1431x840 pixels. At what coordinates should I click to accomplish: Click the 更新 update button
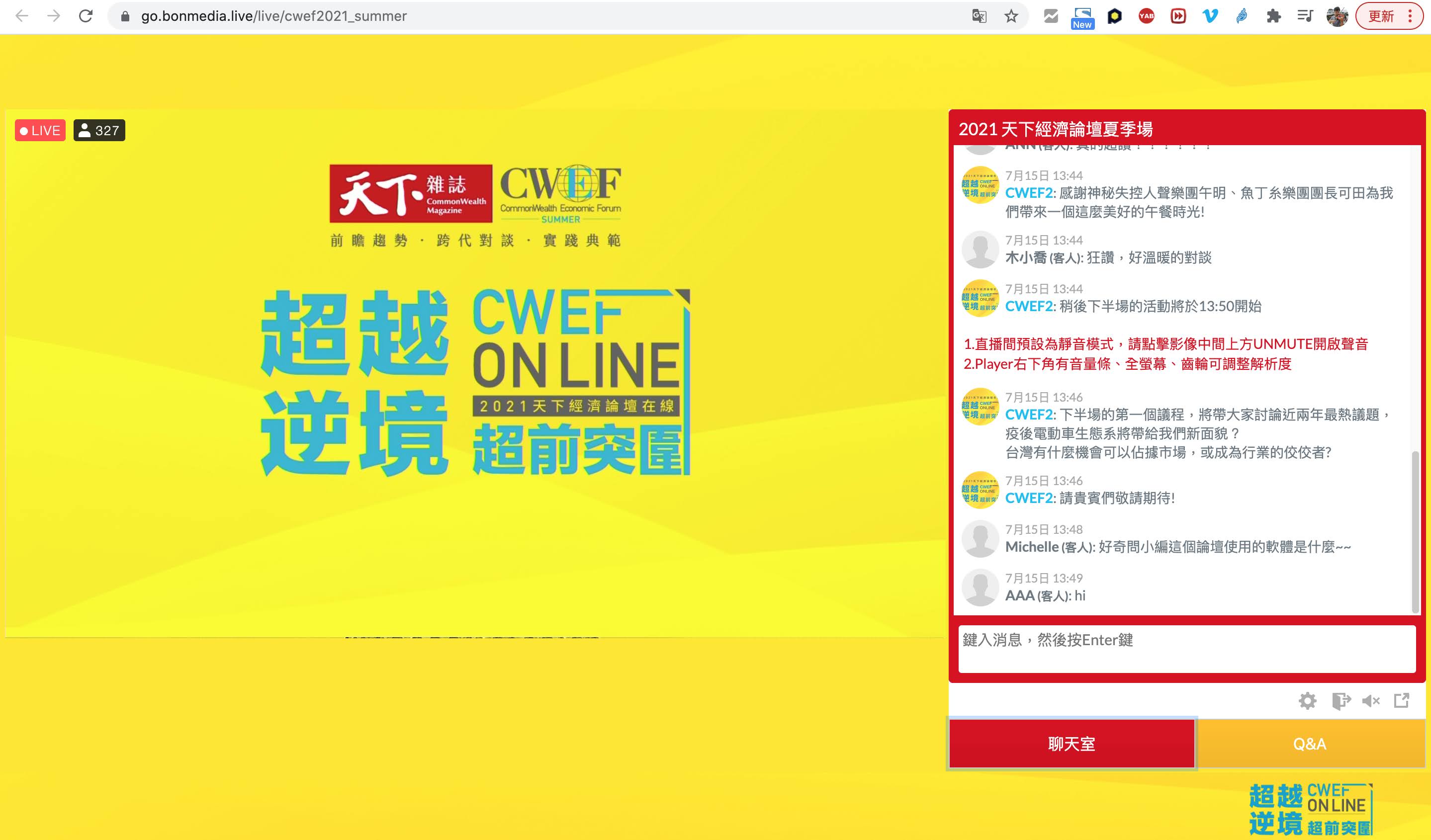(x=1380, y=16)
